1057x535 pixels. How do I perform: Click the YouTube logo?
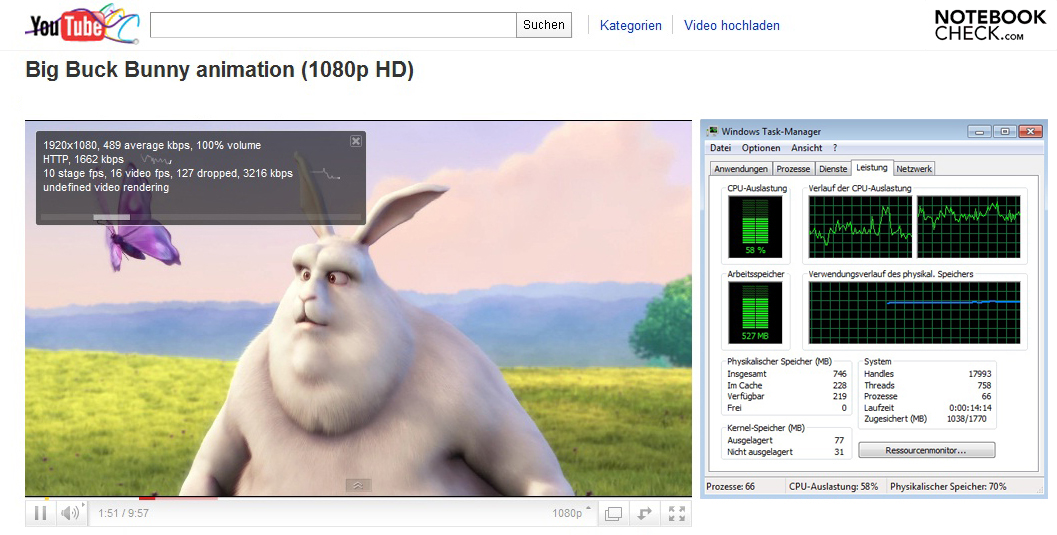[82, 24]
